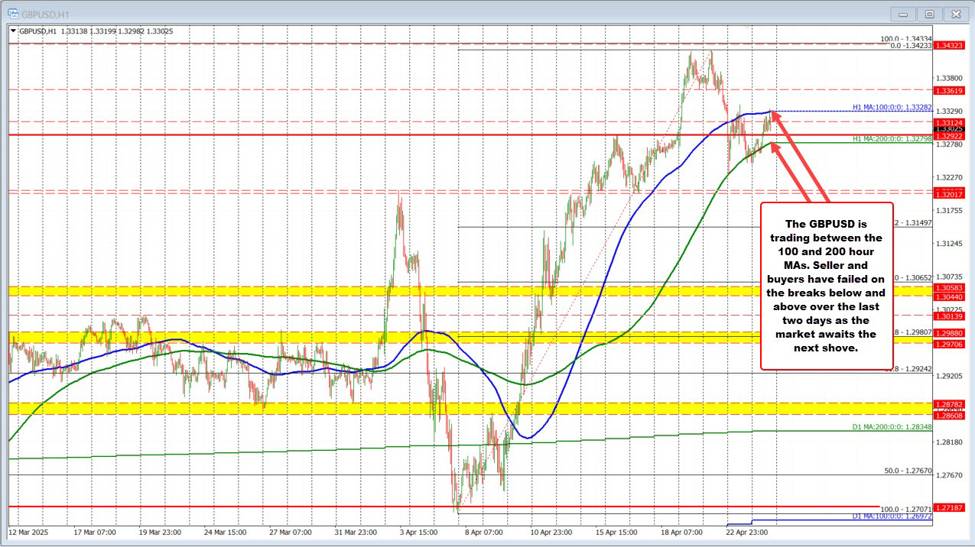Close the GBPUSD,H1 chart window
The image size is (975, 547).
(954, 13)
